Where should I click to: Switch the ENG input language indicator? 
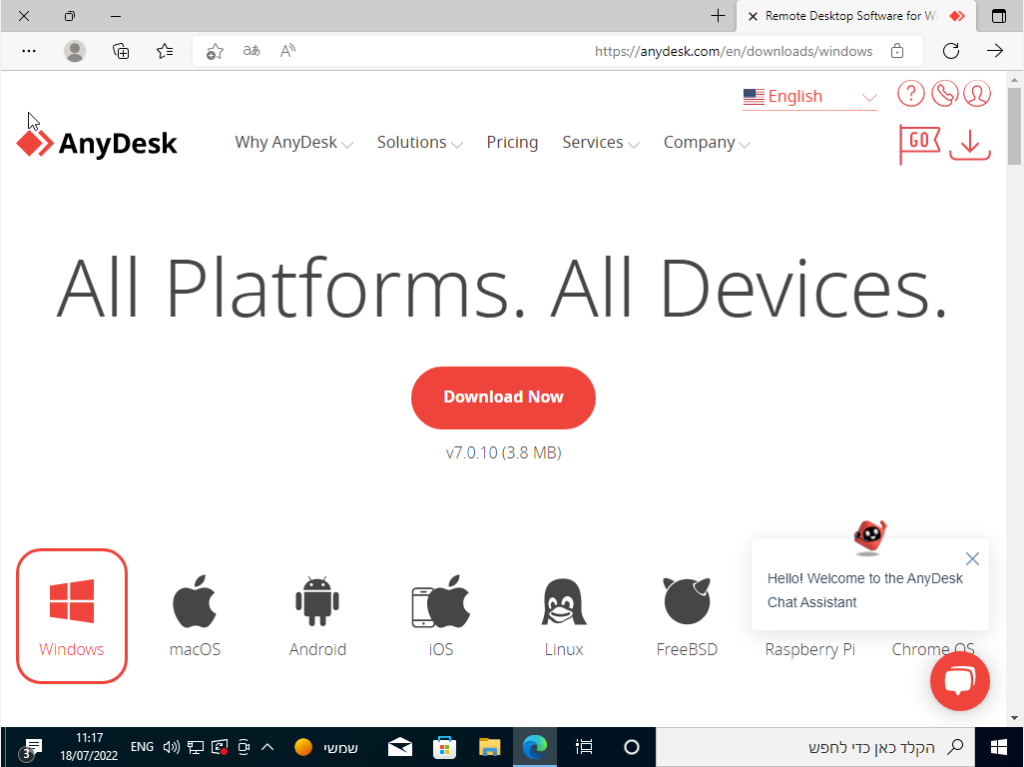coord(142,747)
